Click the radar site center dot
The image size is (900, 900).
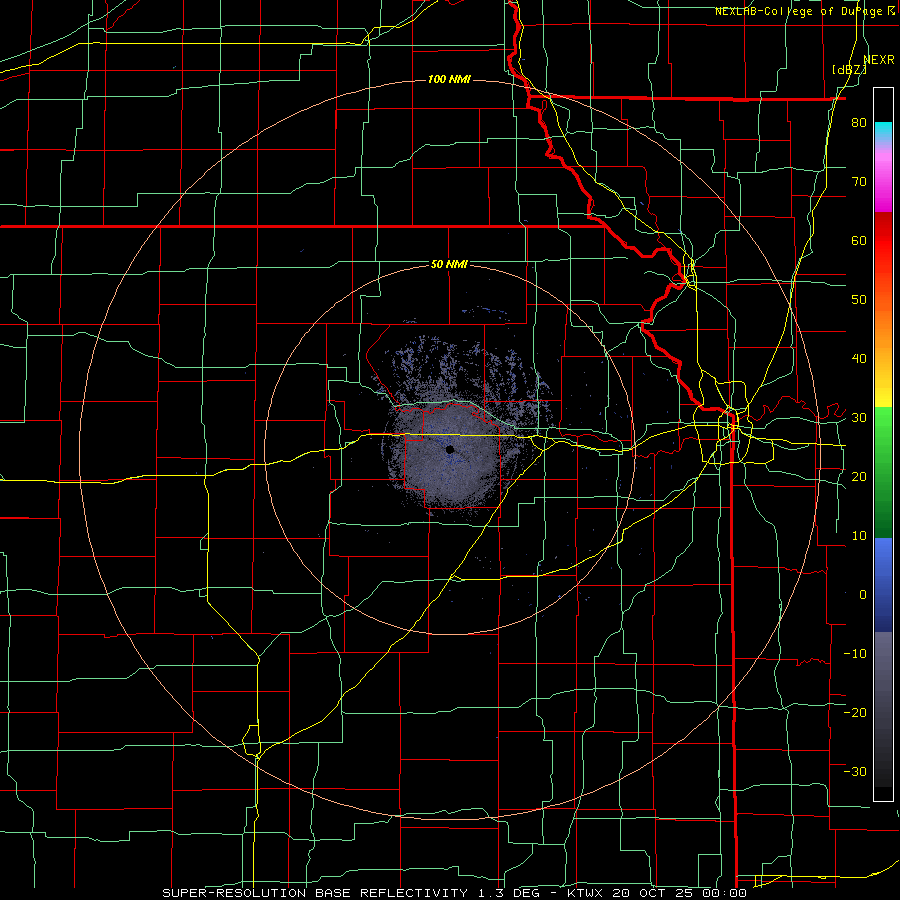pyautogui.click(x=450, y=449)
